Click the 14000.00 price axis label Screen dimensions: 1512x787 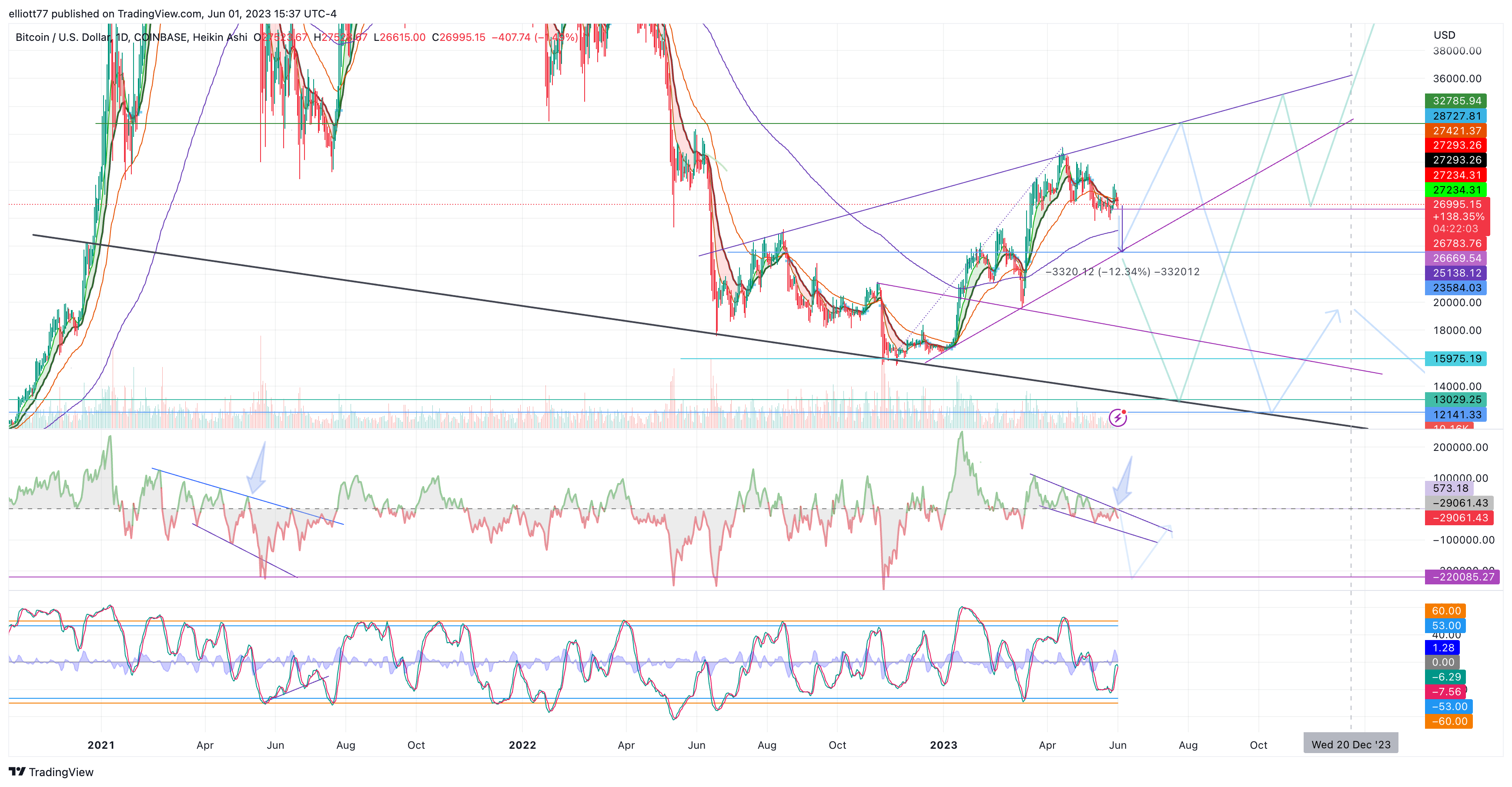click(x=1457, y=386)
